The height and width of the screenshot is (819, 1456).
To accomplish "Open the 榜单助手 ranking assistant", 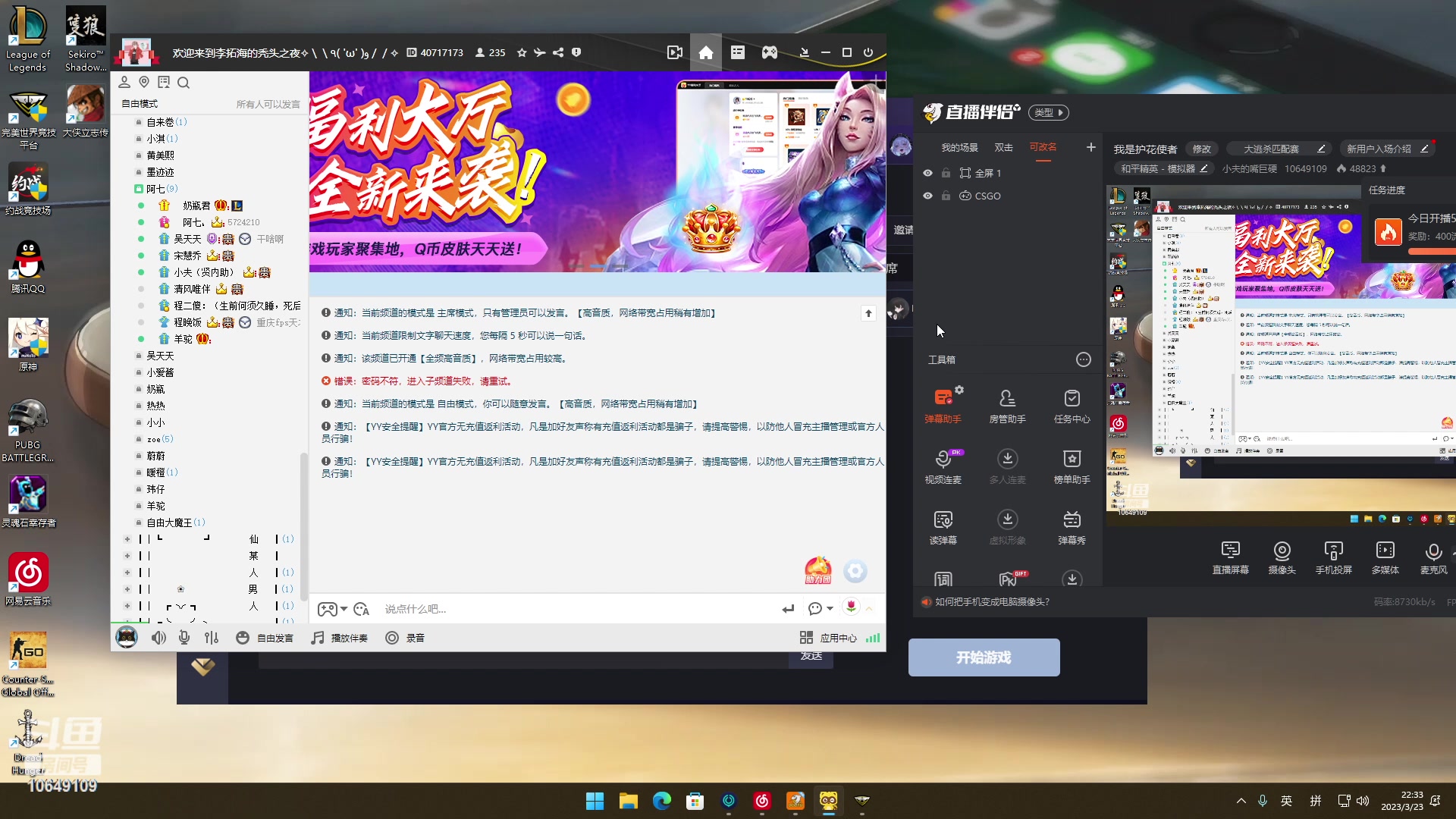I will coord(1072,465).
